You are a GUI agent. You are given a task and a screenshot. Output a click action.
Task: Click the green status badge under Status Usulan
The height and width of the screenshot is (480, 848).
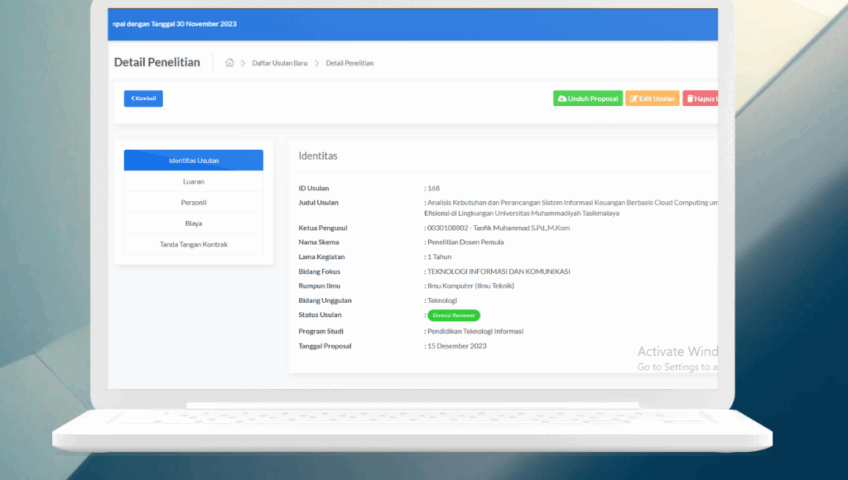point(453,315)
